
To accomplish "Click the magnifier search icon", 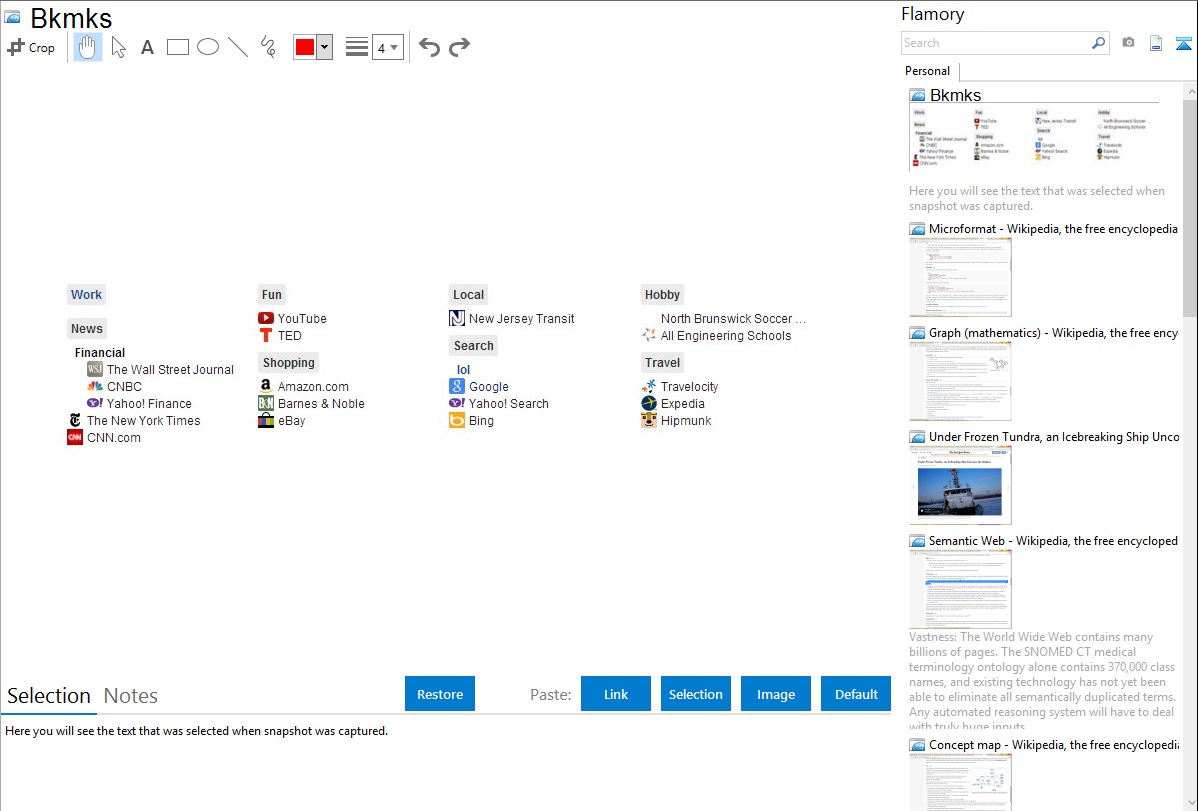I will [1099, 43].
